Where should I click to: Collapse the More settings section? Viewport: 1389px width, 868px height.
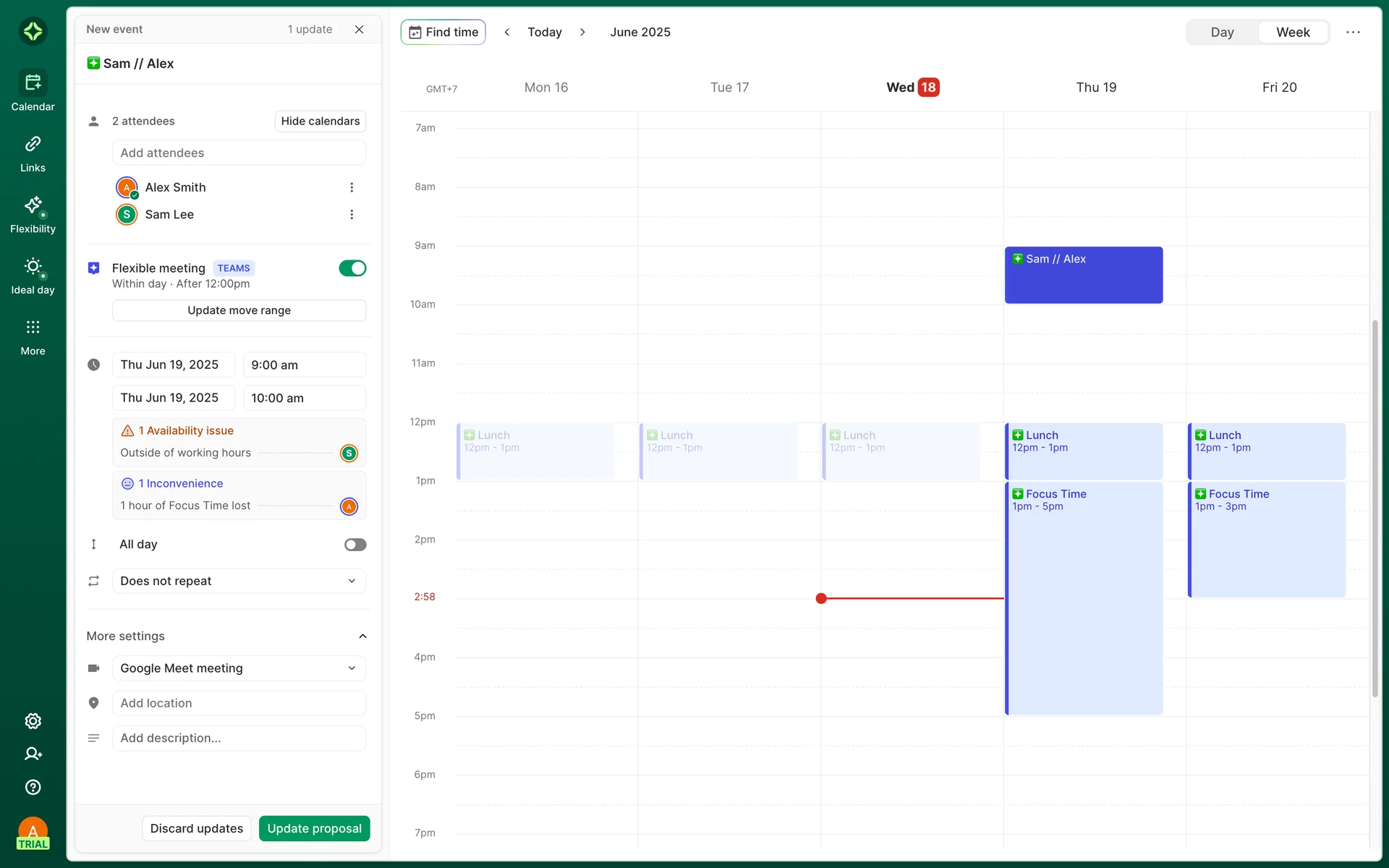tap(362, 636)
